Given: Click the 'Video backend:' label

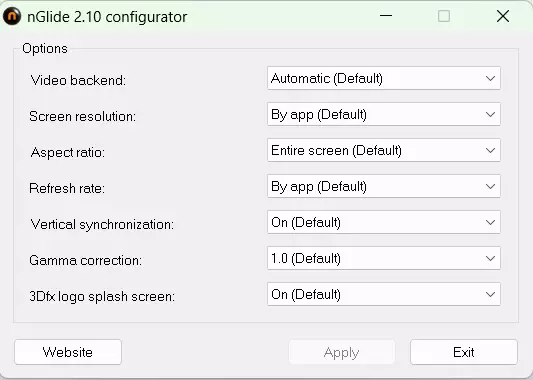Looking at the screenshot, I should click(78, 81).
